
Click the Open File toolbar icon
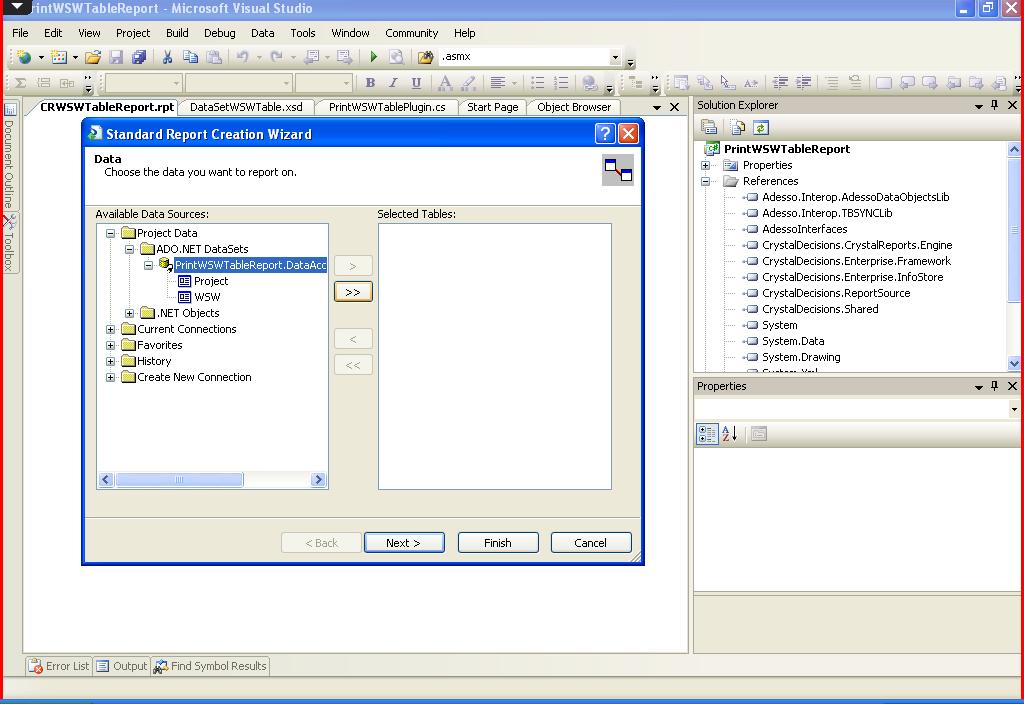[x=93, y=57]
